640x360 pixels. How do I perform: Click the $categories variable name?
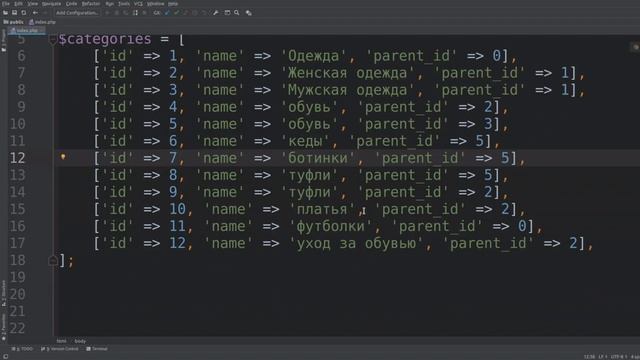pos(105,39)
